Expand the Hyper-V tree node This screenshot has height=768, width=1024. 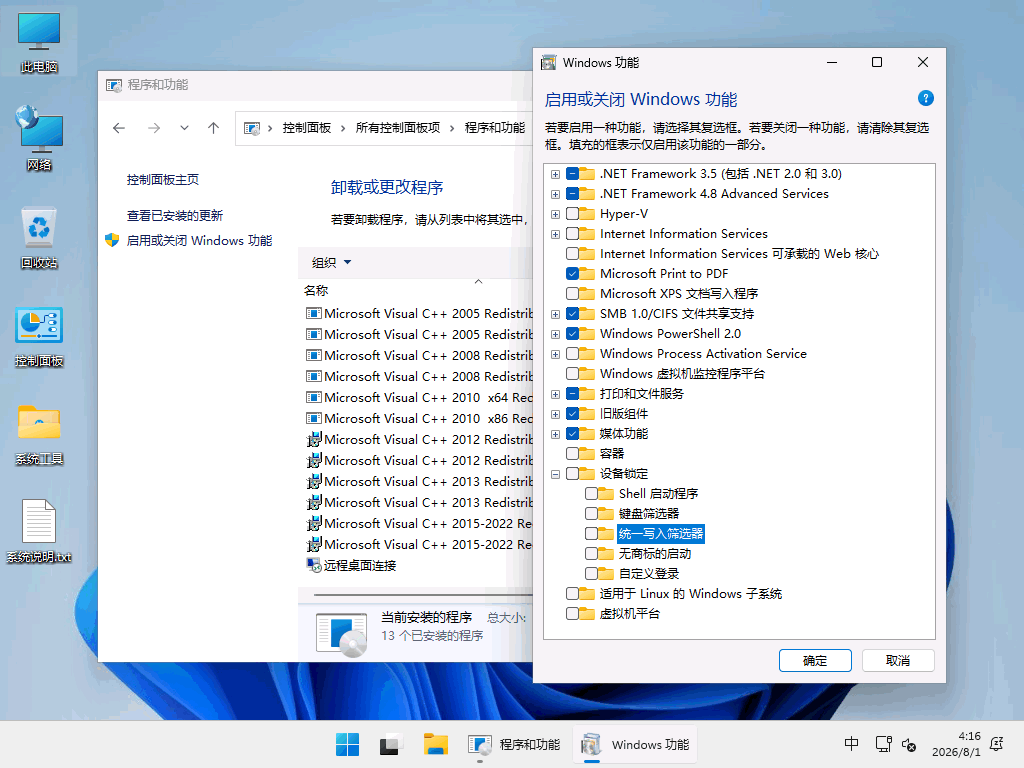[555, 214]
